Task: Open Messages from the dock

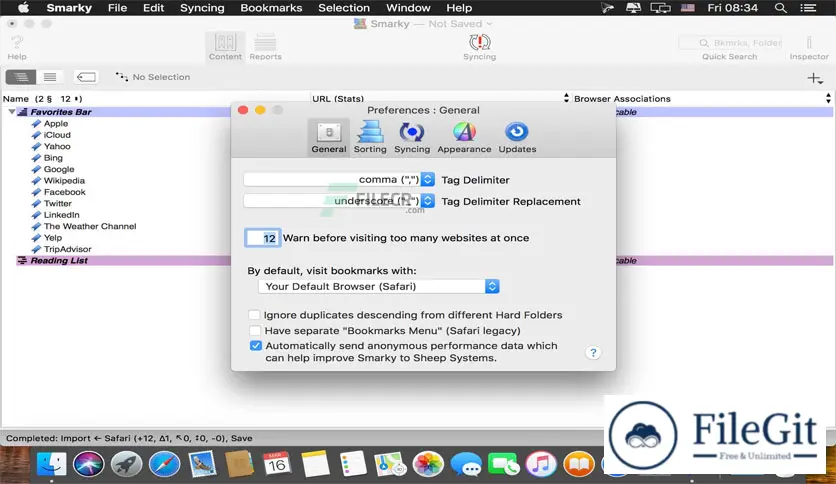Action: 465,464
